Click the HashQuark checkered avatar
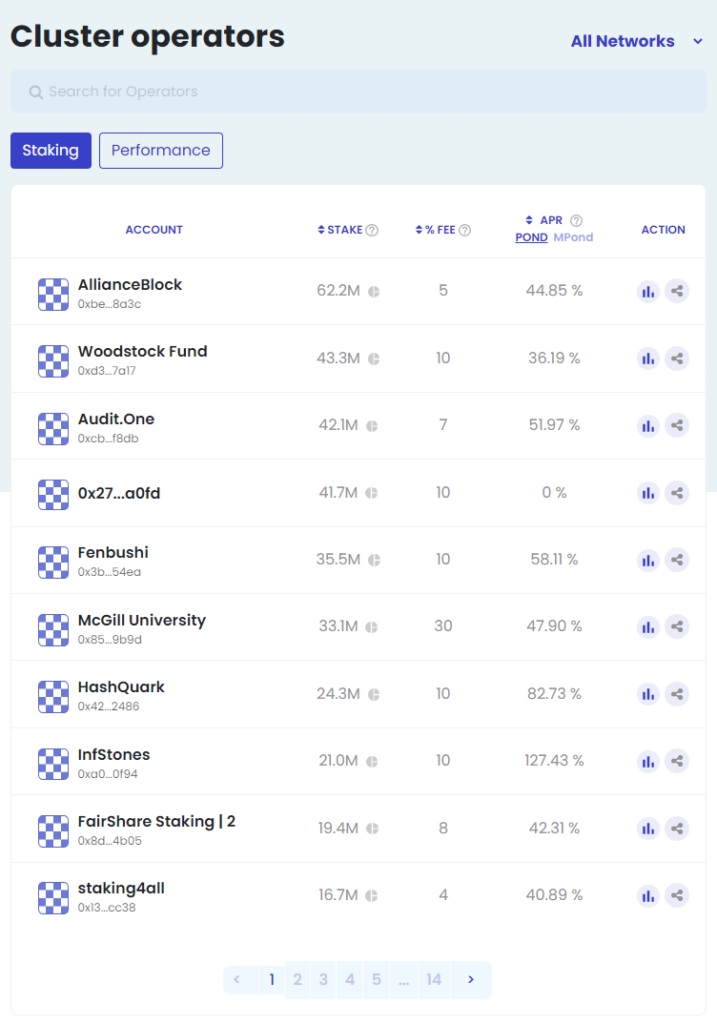 (x=53, y=697)
